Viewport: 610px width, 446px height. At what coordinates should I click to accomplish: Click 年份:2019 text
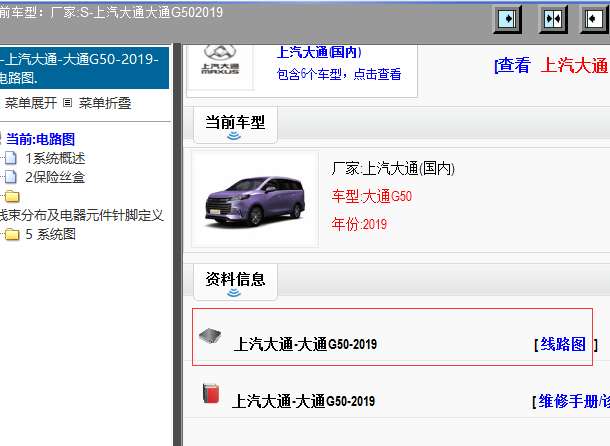pos(359,225)
